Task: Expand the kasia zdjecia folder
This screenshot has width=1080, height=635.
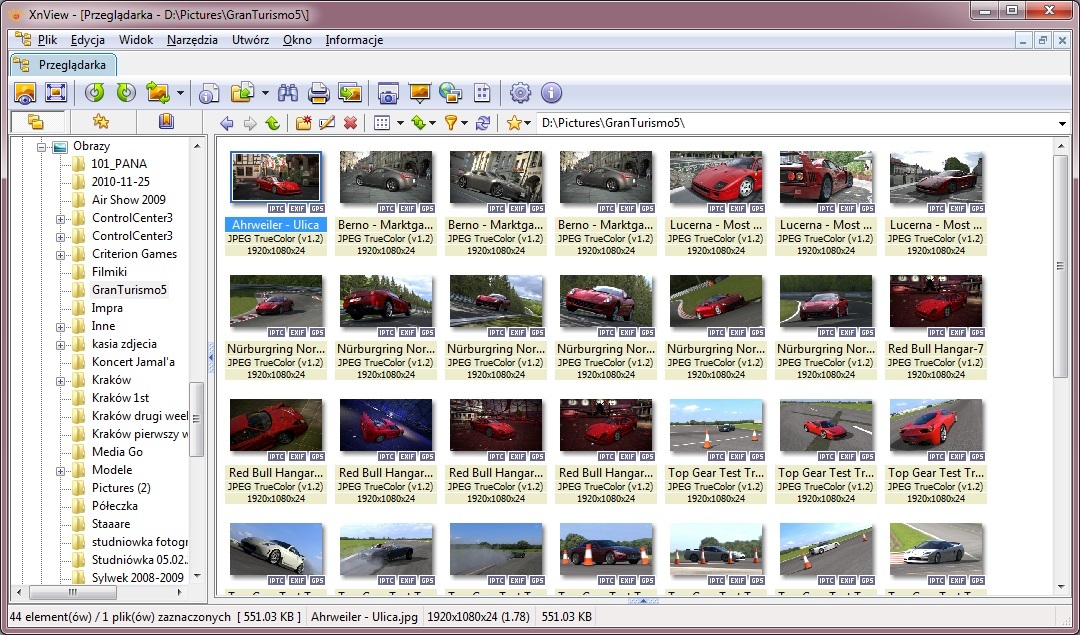Action: click(x=61, y=345)
